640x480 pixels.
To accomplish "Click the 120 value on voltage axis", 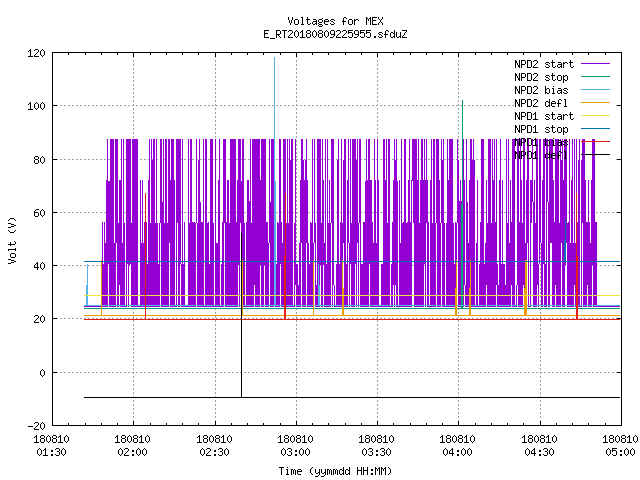I will click(36, 53).
